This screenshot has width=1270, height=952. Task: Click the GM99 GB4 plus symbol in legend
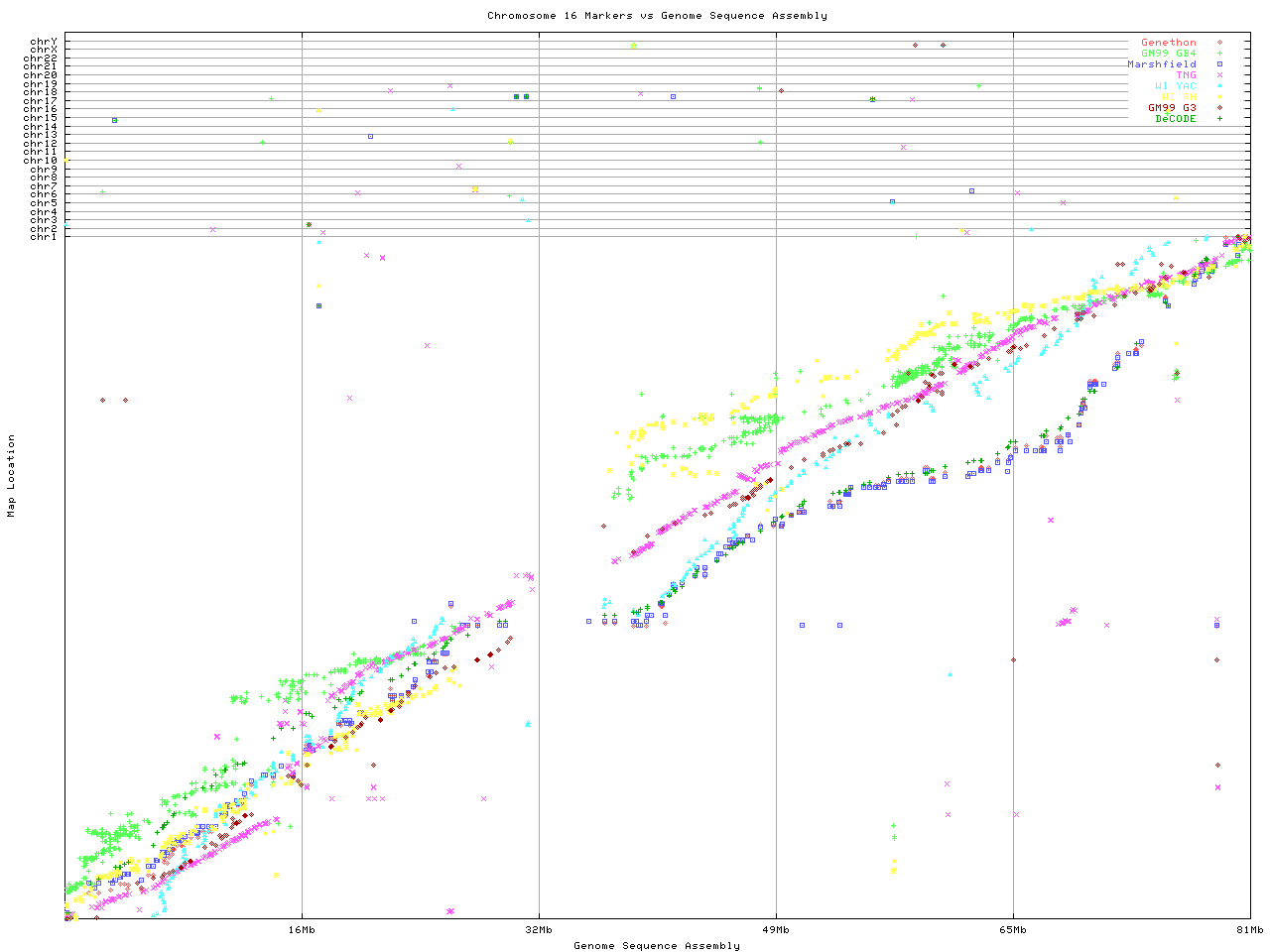tap(1218, 54)
